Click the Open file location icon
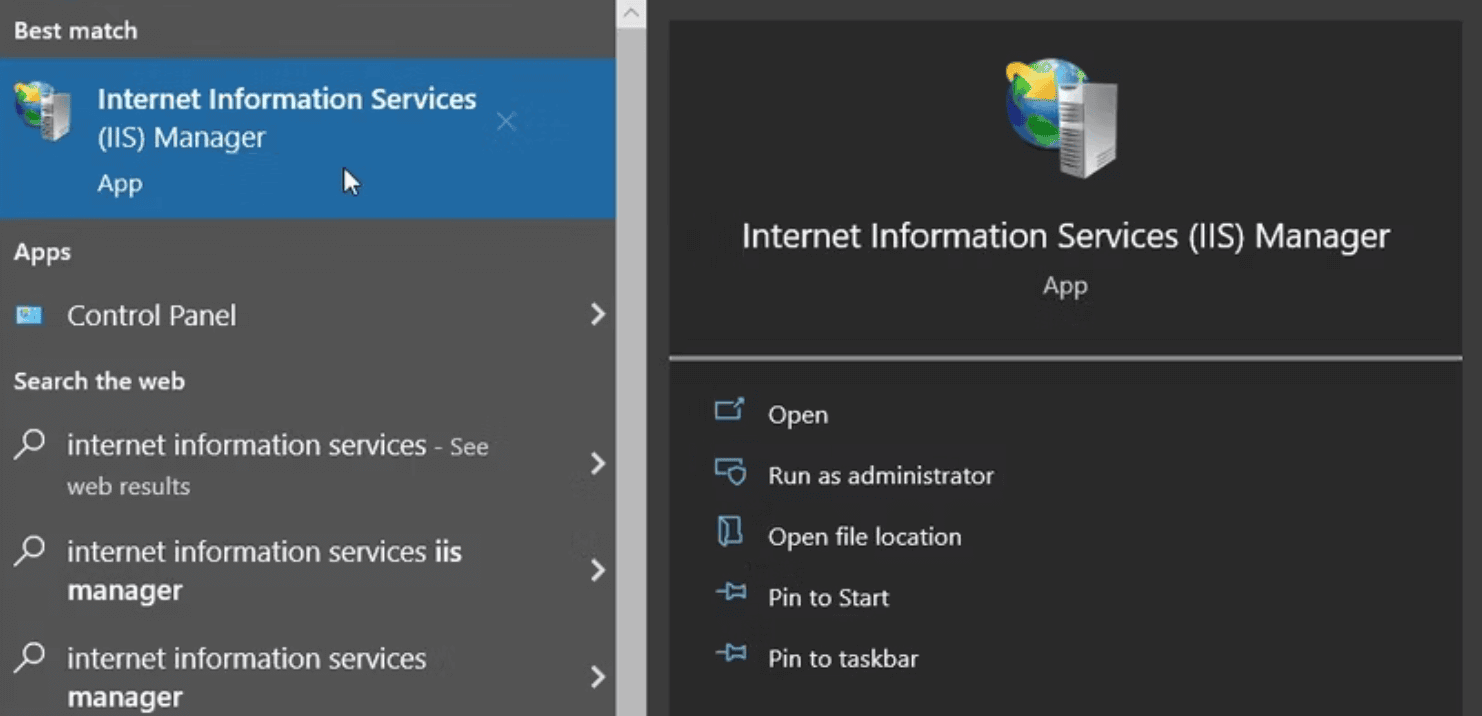This screenshot has height=716, width=1482. coord(730,533)
